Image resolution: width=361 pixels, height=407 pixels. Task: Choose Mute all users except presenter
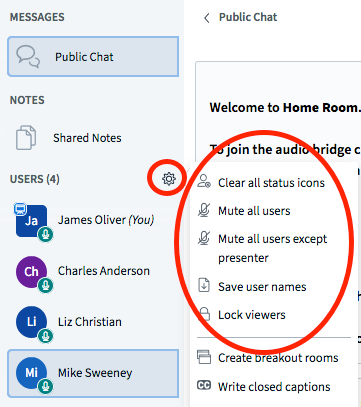coord(274,248)
